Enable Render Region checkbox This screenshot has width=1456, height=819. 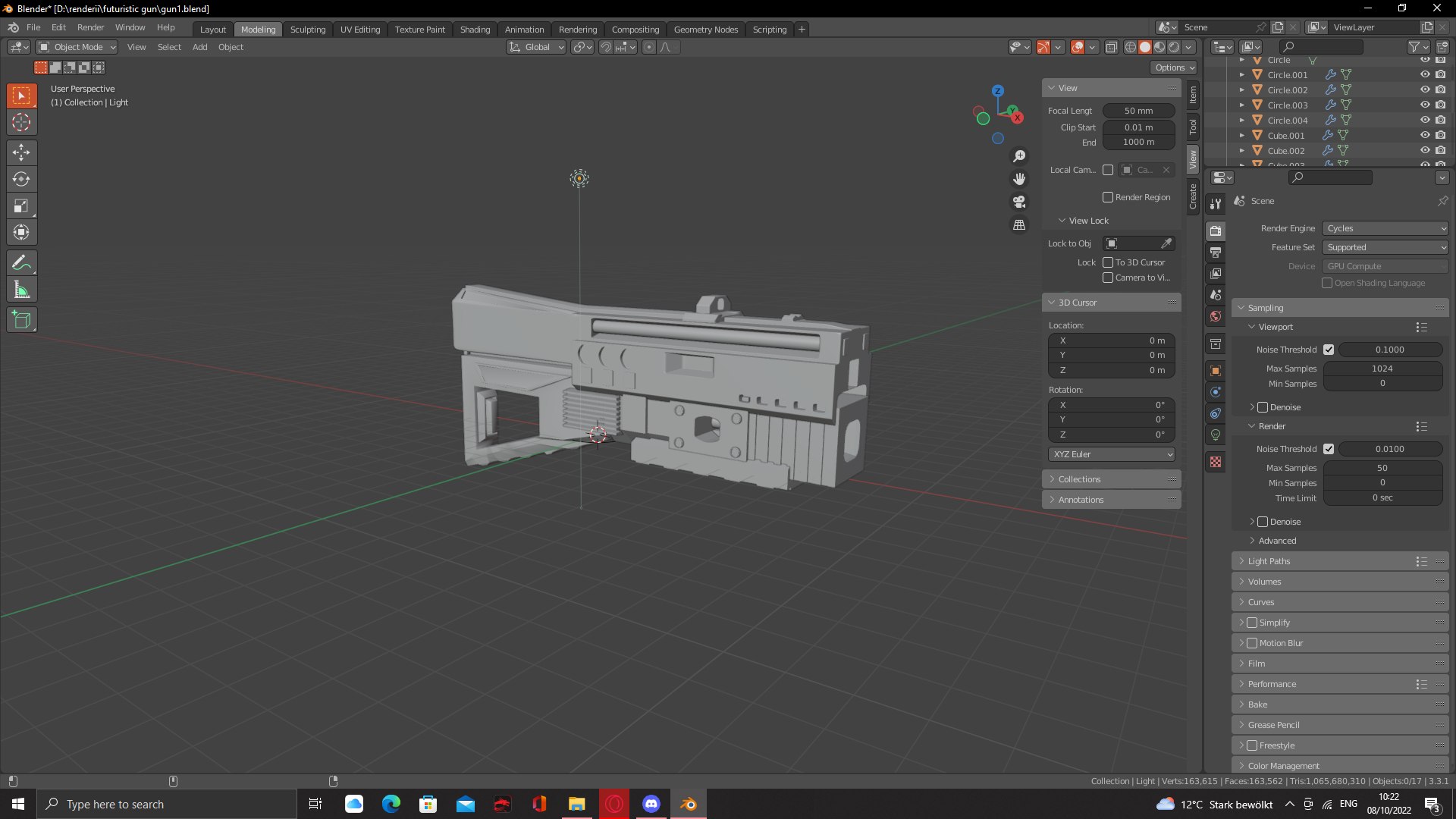coord(1108,197)
